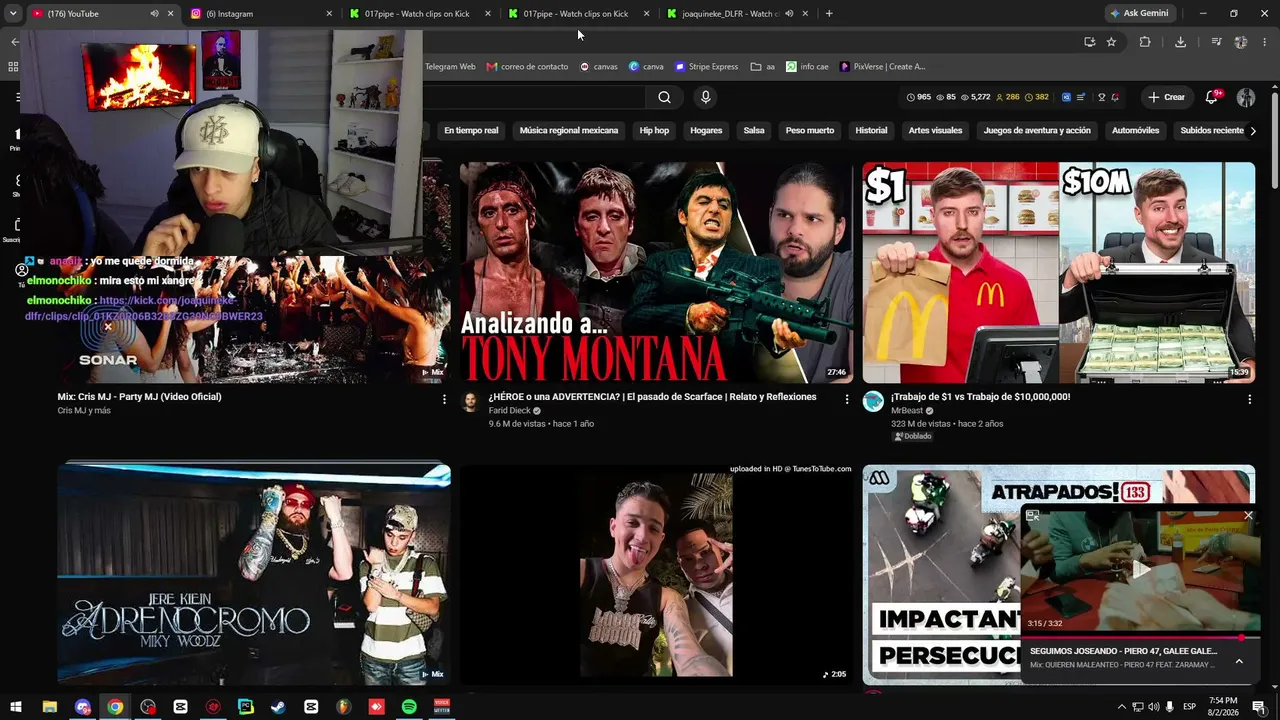Open taskbar volume control
Image resolution: width=1280 pixels, height=720 pixels.
tap(1154, 707)
